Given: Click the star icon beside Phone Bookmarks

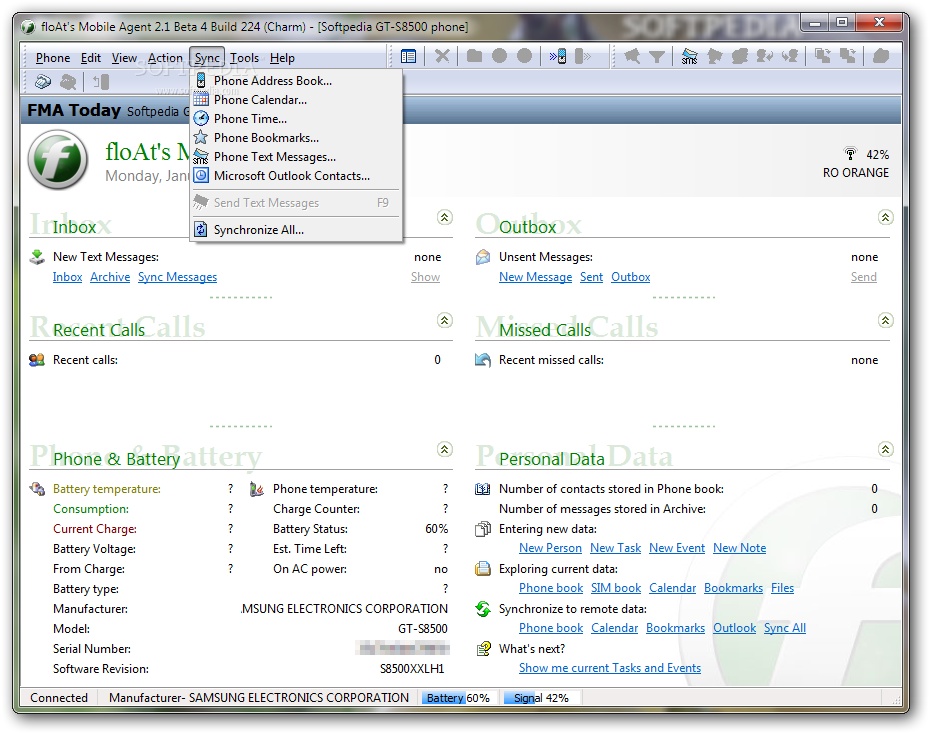Looking at the screenshot, I should coord(201,137).
